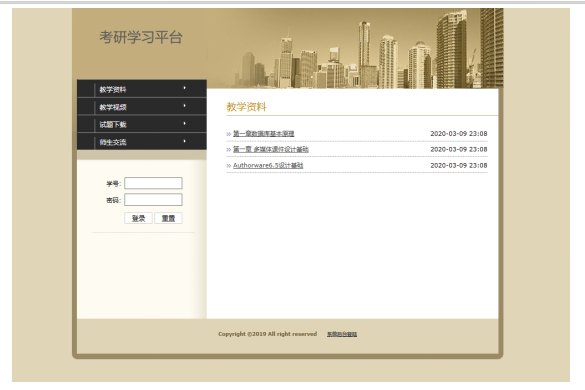Screen dimensions: 585x390
Task: Click the arrow beside 教学资料 menu
Action: tap(185, 88)
